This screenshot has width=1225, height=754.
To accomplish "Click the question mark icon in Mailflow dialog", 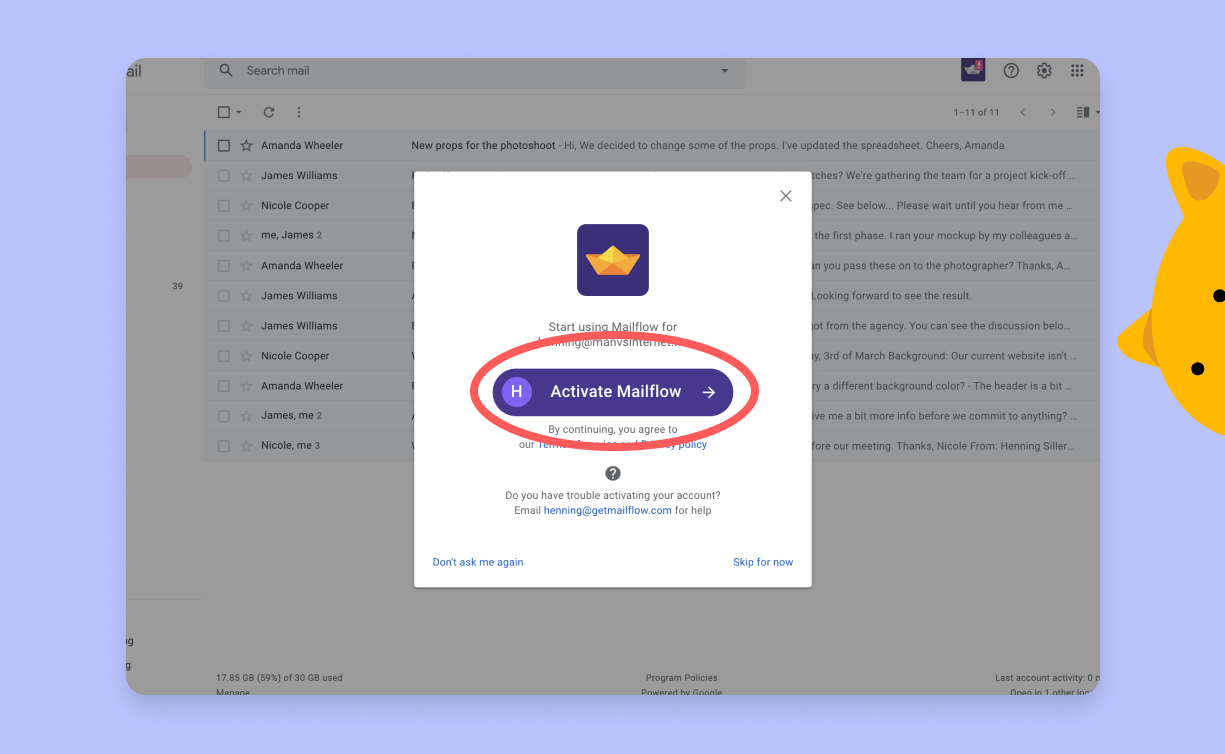I will [613, 473].
